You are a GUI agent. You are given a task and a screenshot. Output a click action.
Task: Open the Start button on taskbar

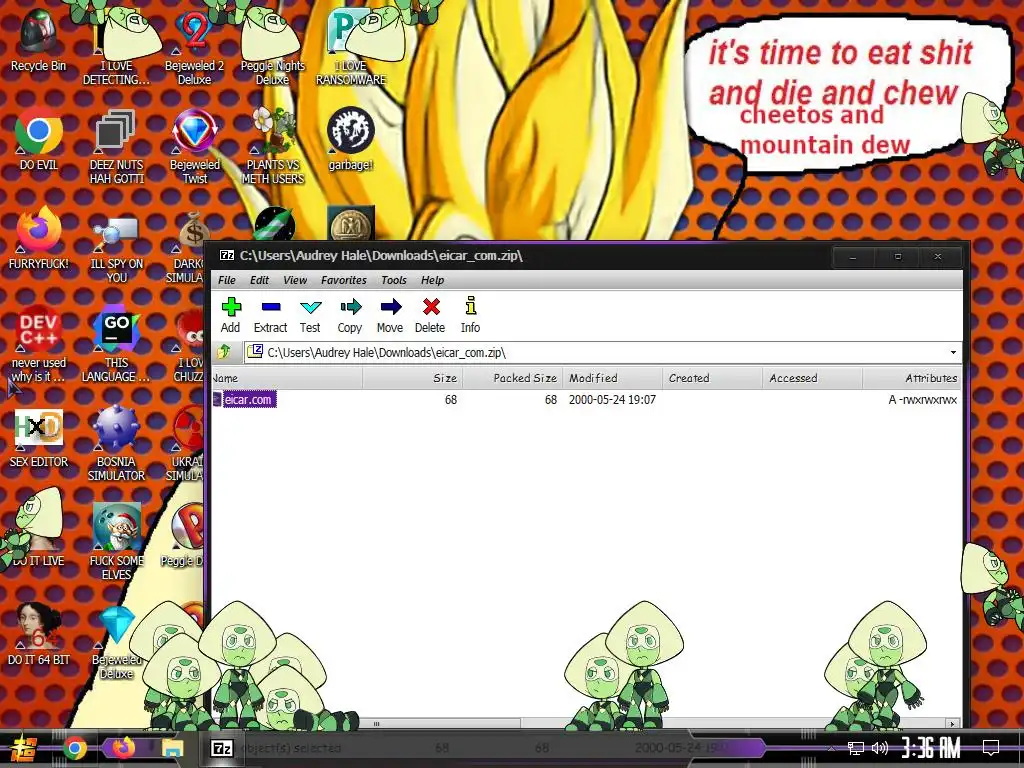(x=24, y=748)
